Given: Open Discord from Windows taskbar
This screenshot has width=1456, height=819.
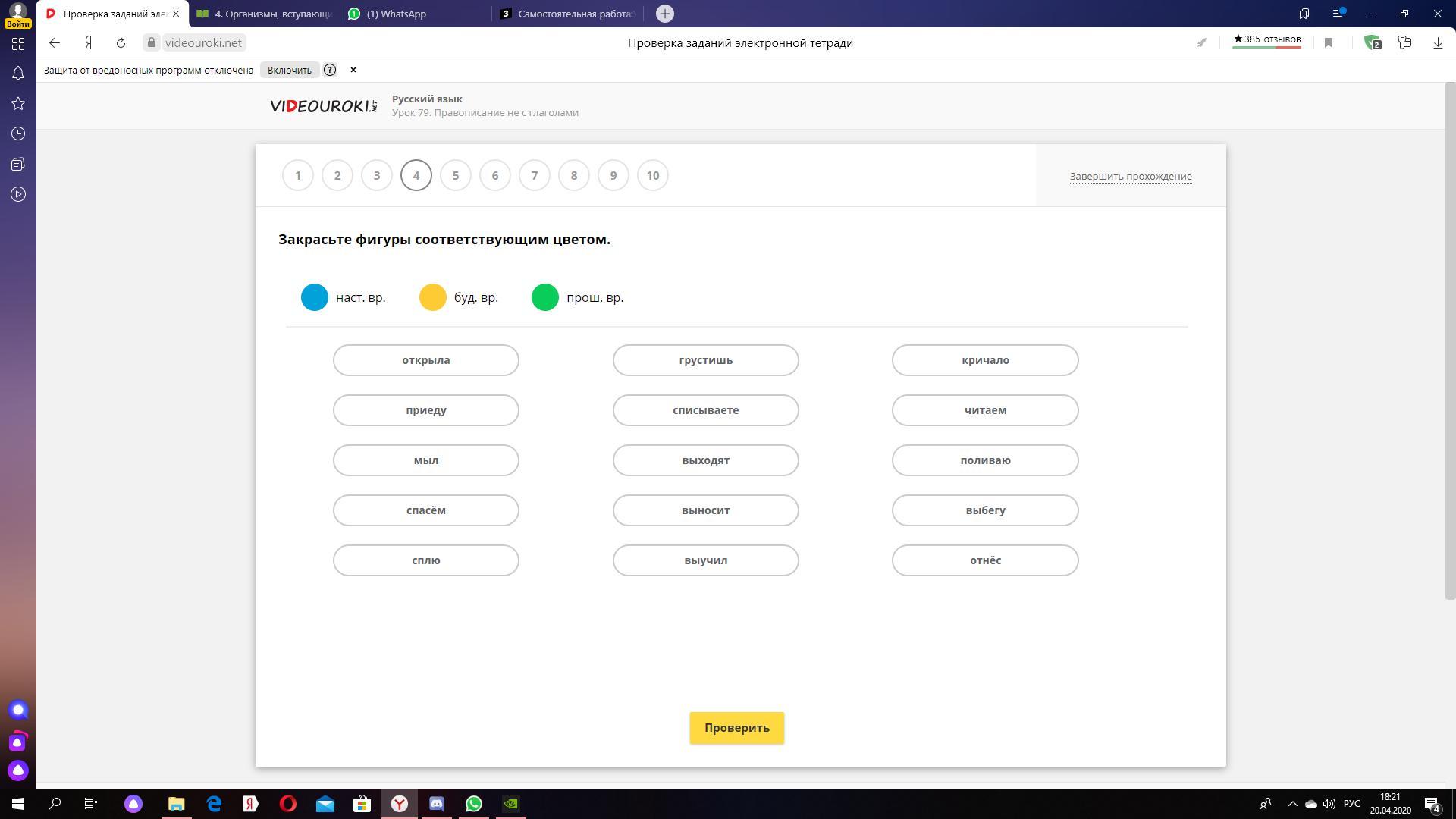Looking at the screenshot, I should coord(437,804).
